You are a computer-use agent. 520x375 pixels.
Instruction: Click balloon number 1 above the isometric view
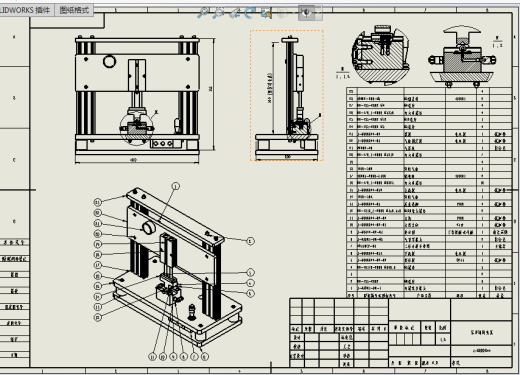[176, 186]
